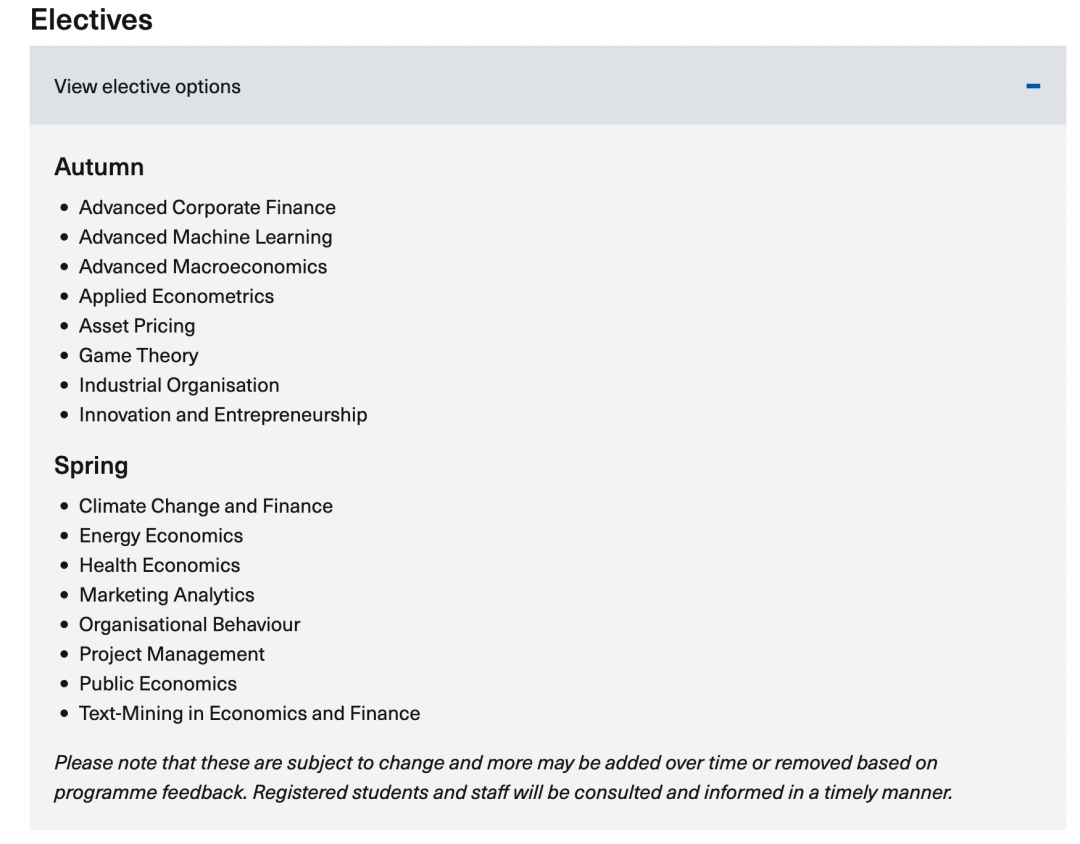
Task: Click the Autumn section heading
Action: (99, 167)
